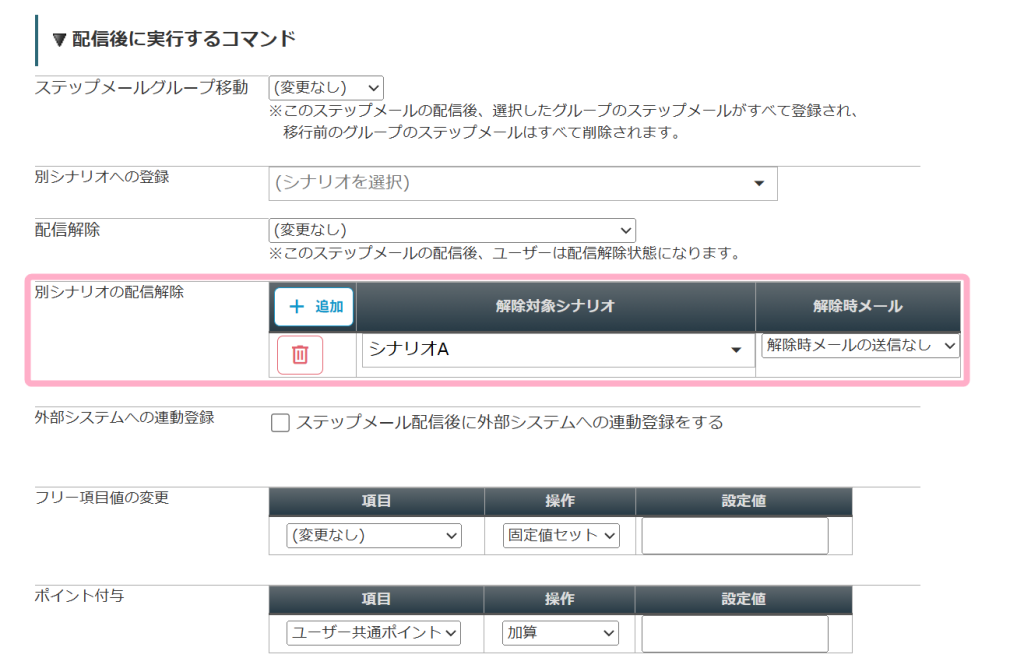Click the ポイント付与 設定値 input field

coord(735,633)
